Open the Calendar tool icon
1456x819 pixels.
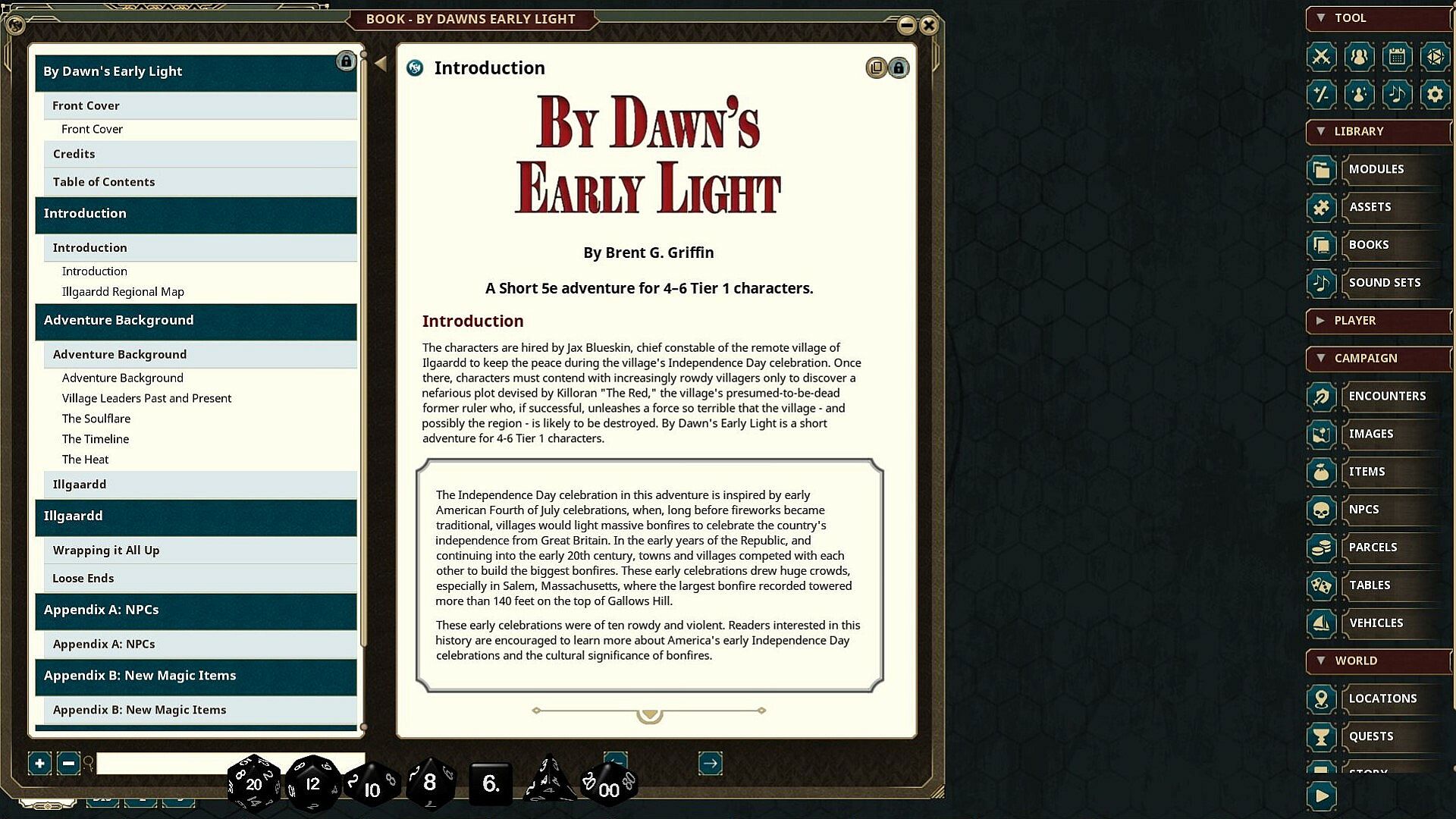pyautogui.click(x=1397, y=57)
